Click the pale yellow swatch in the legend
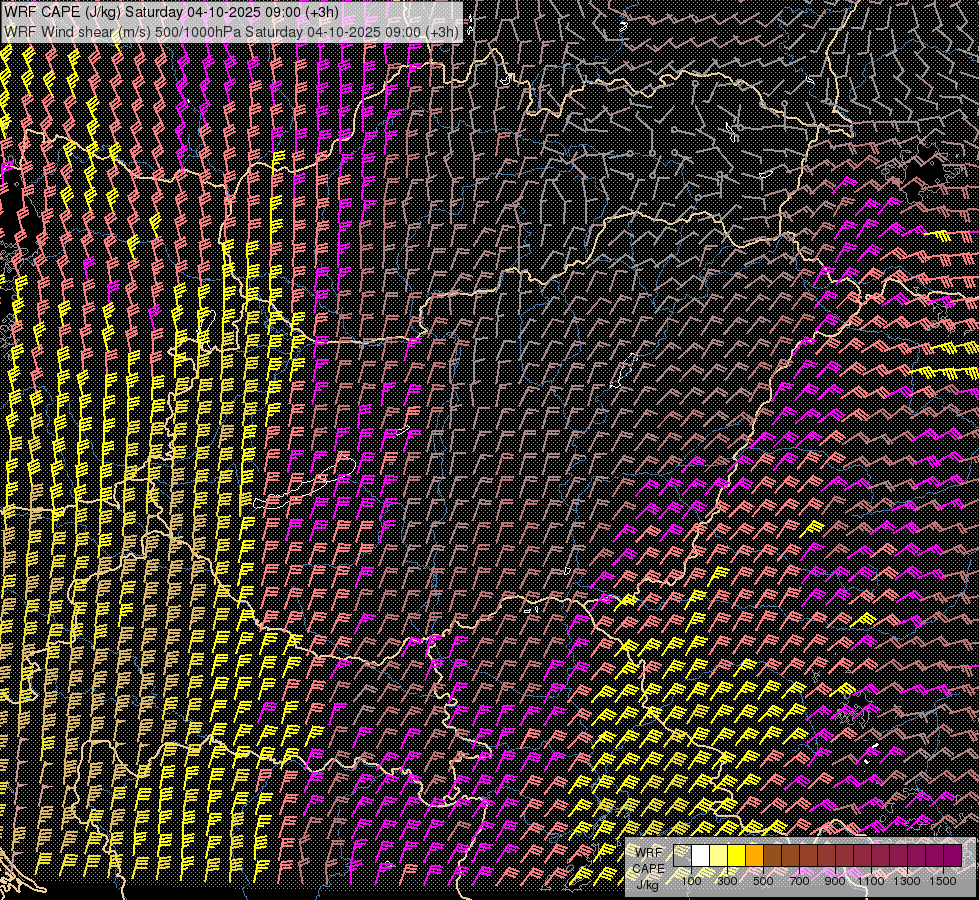Viewport: 979px width, 900px height. [719, 856]
